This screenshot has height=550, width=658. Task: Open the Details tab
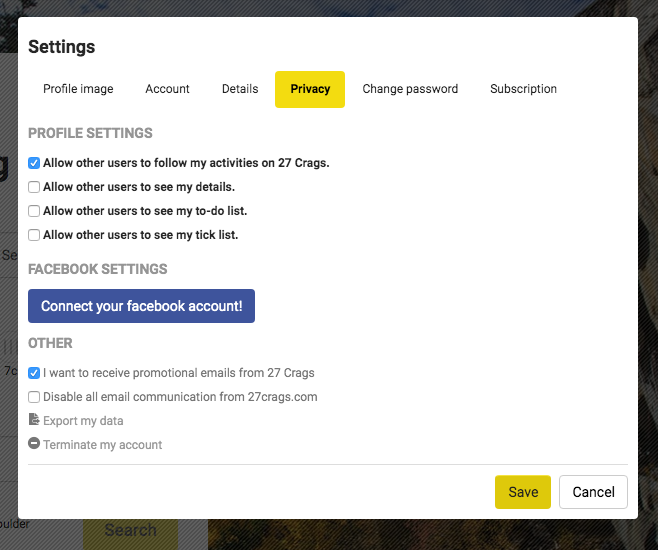click(240, 89)
